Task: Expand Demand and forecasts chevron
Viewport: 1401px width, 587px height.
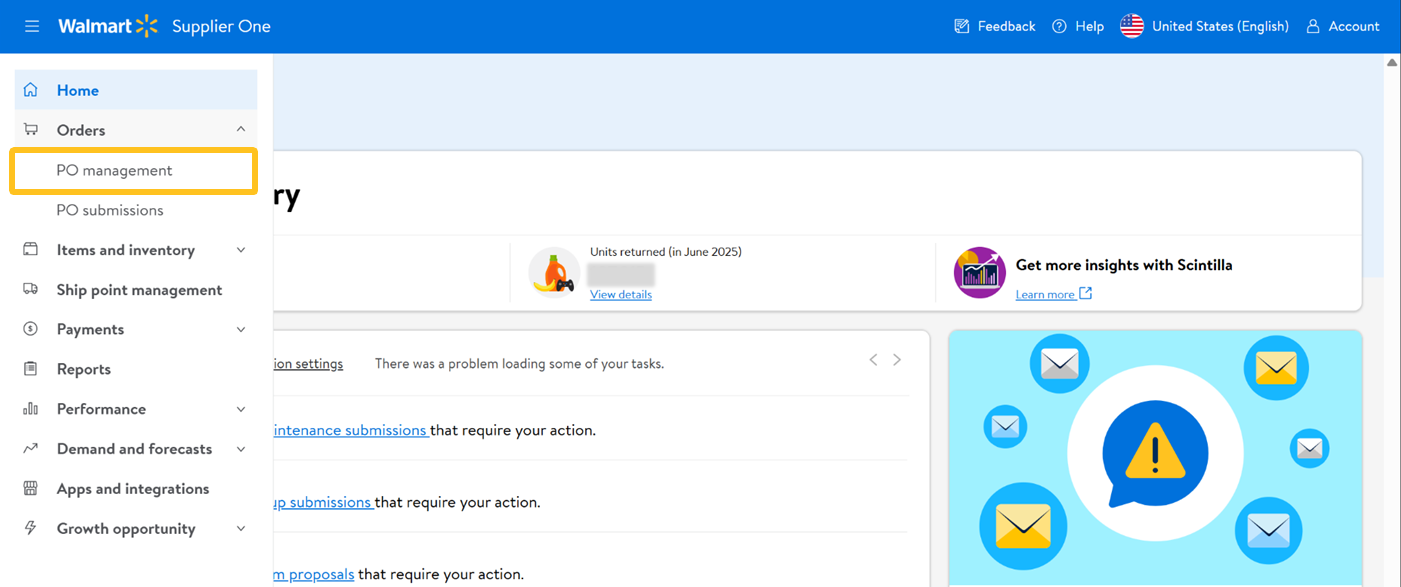Action: coord(241,449)
